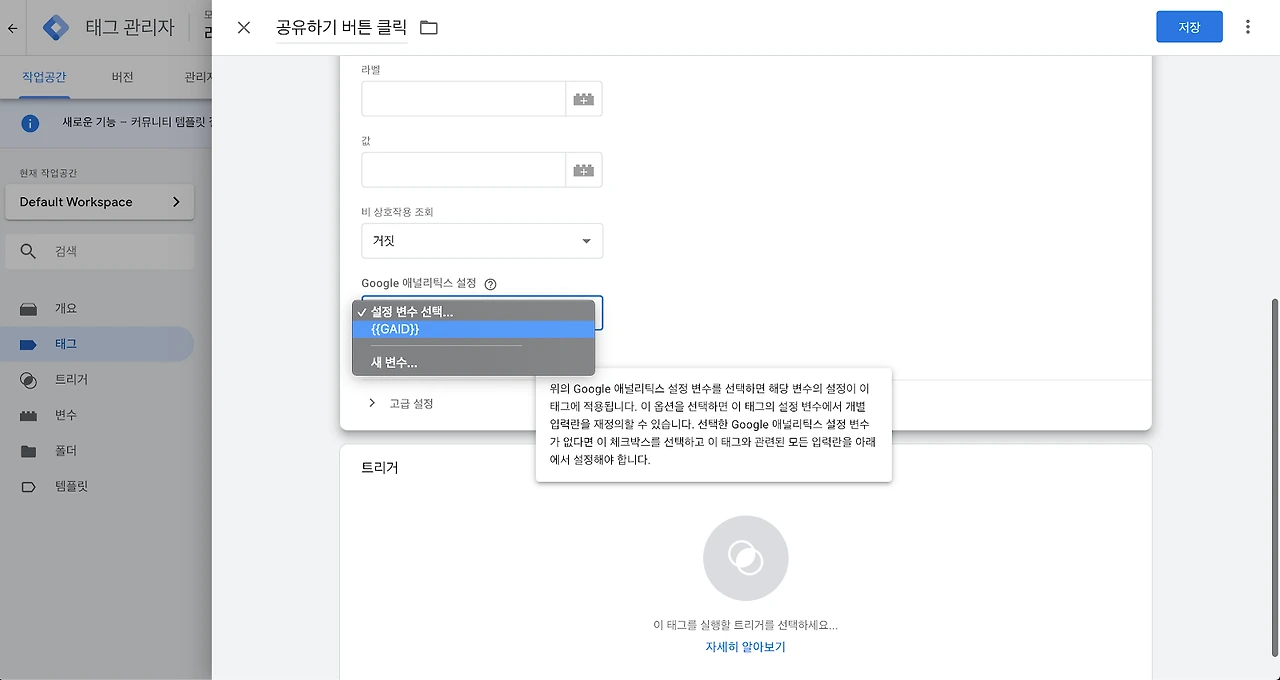Viewport: 1280px width, 680px height.
Task: Click the search magnifier icon
Action: (28, 252)
